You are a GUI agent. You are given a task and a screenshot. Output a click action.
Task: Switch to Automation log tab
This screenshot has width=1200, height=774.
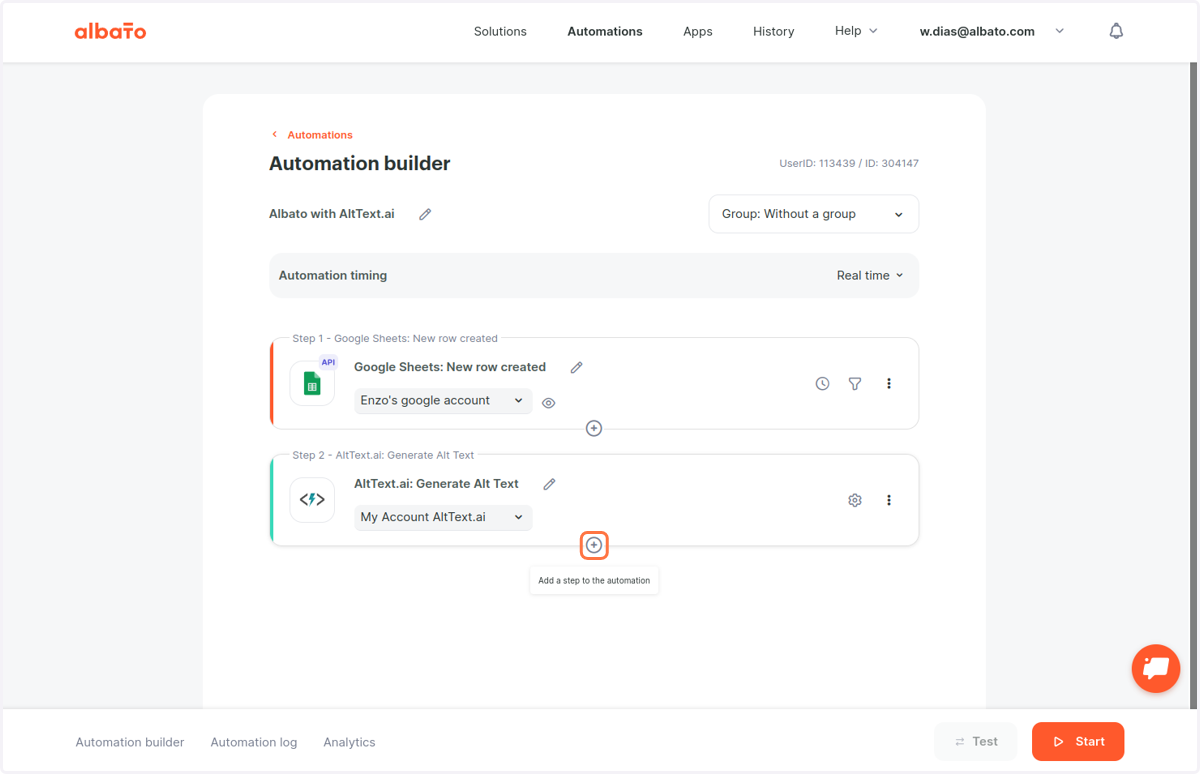pos(254,742)
